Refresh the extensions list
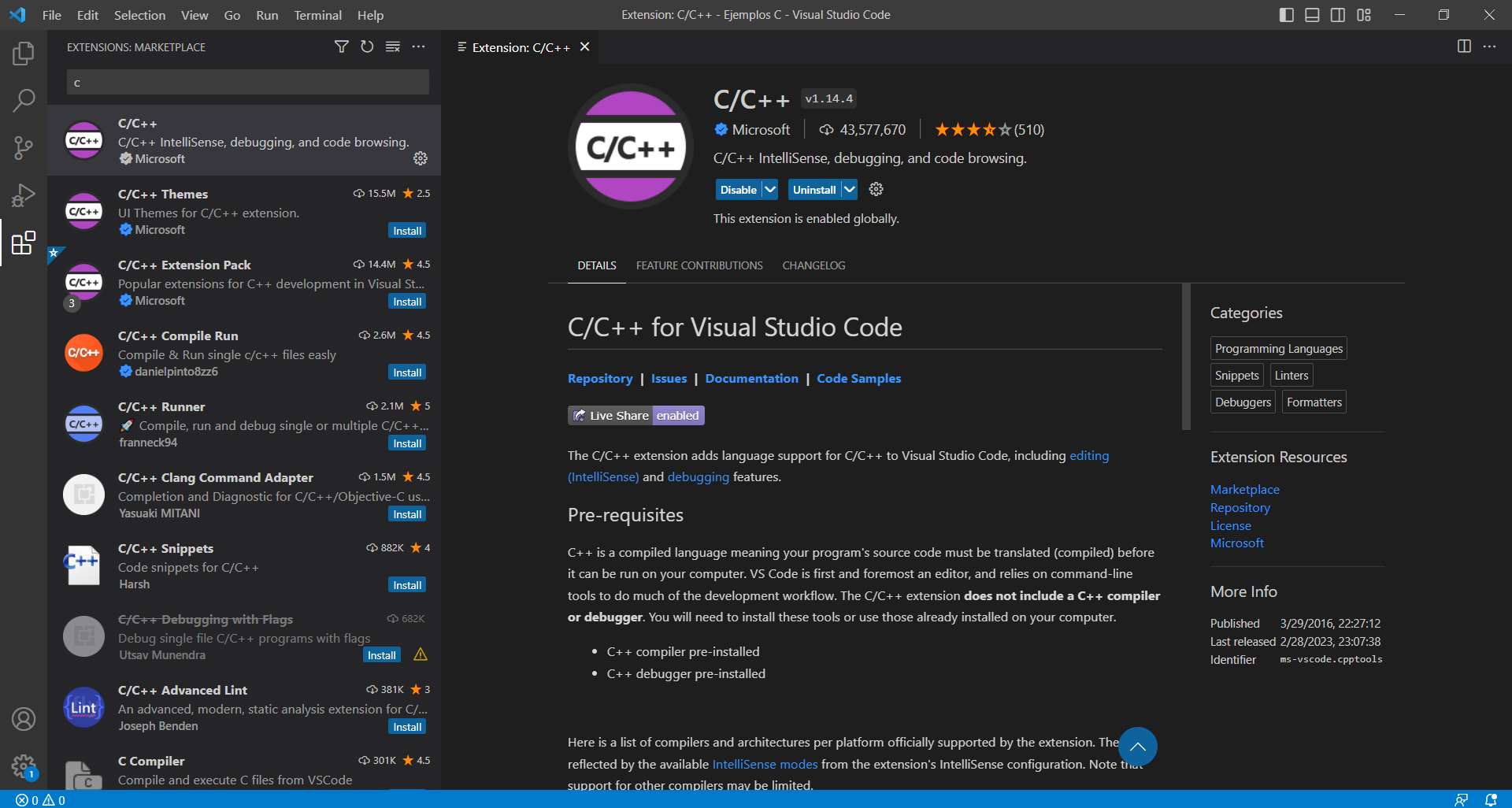The height and width of the screenshot is (808, 1512). pos(367,47)
